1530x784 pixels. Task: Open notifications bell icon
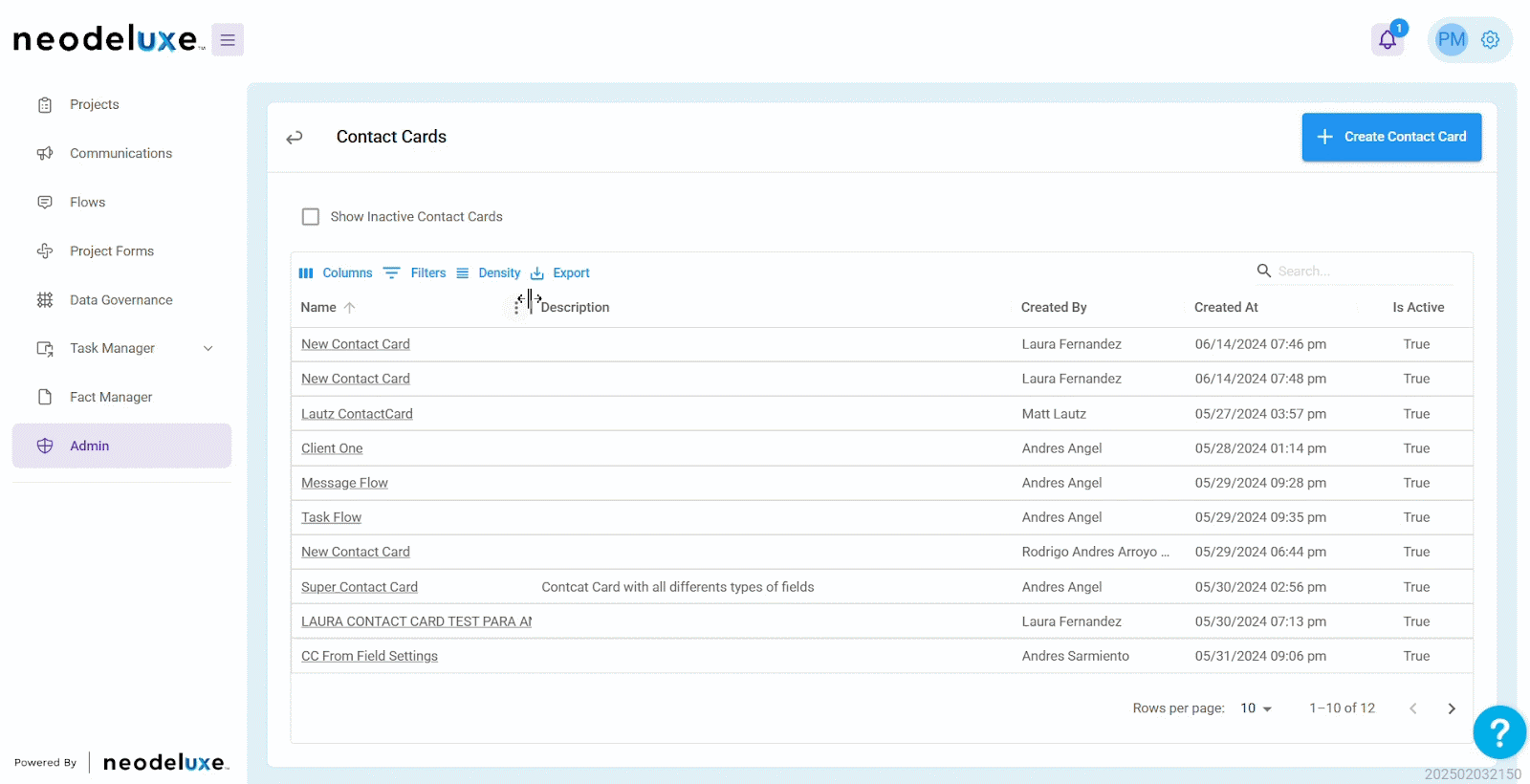pyautogui.click(x=1388, y=40)
